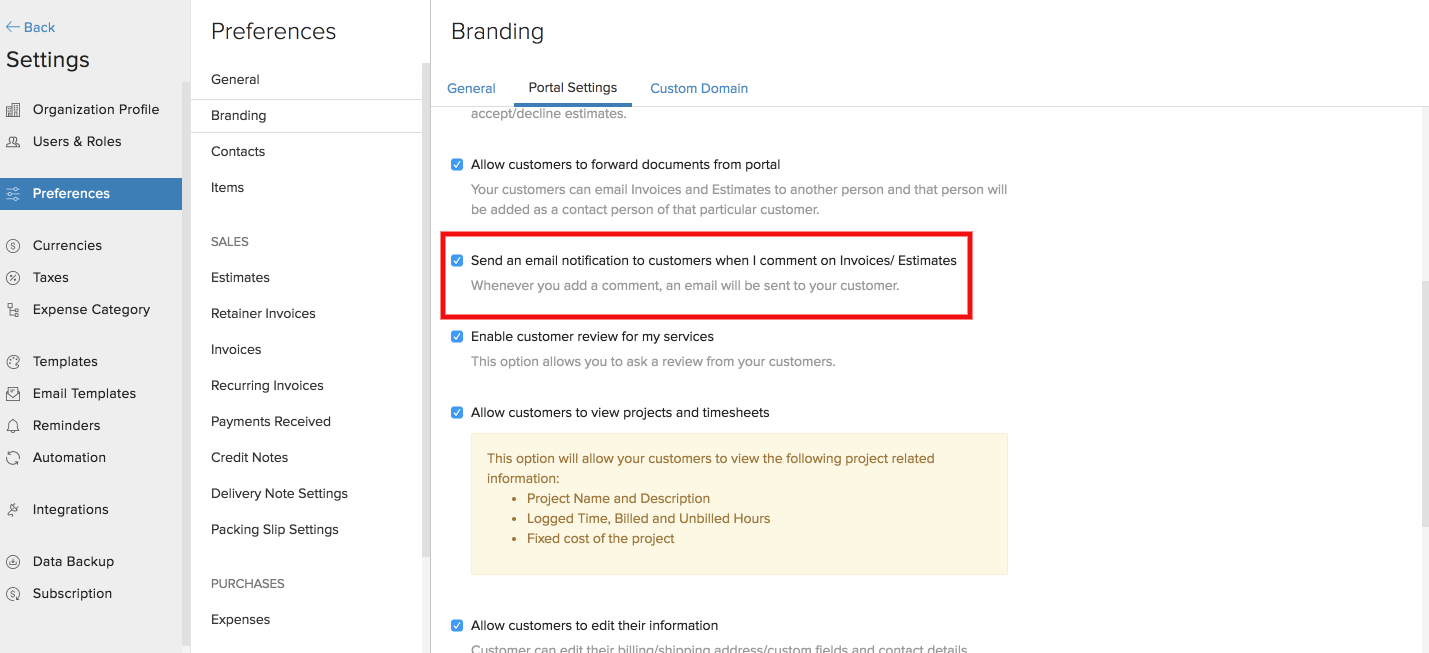Click the Reminders bell icon
This screenshot has height=653, width=1429.
(13, 426)
